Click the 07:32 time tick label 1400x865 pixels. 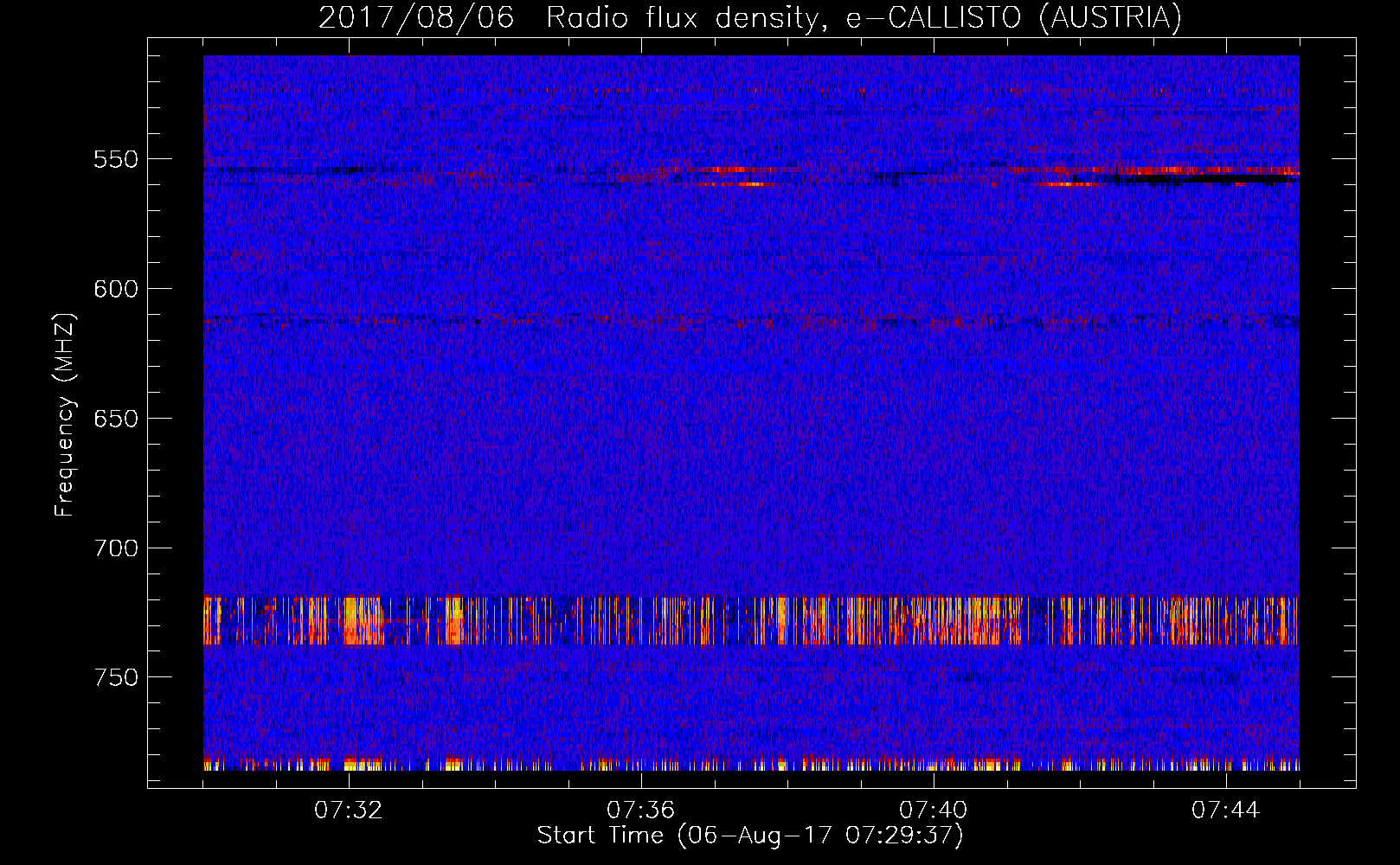[349, 810]
